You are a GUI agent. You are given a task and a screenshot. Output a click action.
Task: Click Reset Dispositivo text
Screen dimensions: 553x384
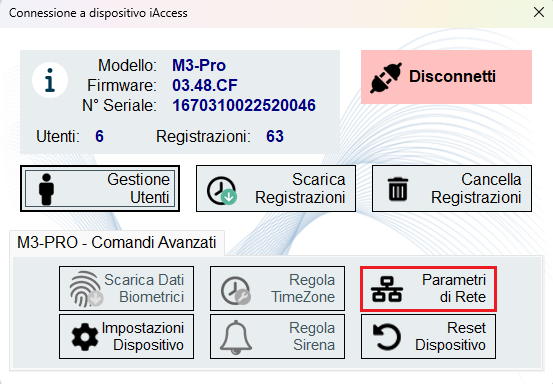pos(450,336)
